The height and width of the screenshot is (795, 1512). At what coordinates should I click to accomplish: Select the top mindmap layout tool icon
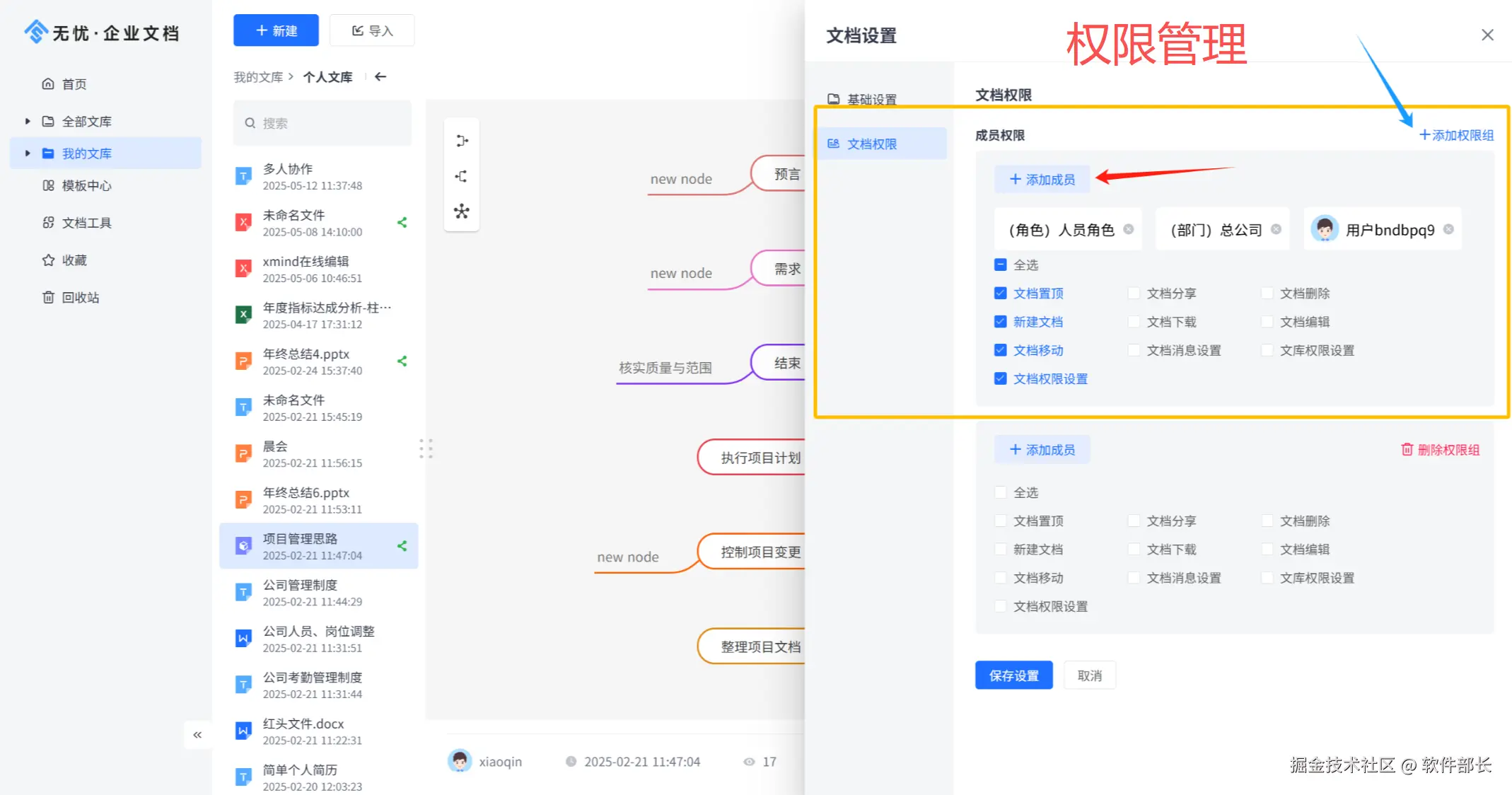click(x=462, y=141)
